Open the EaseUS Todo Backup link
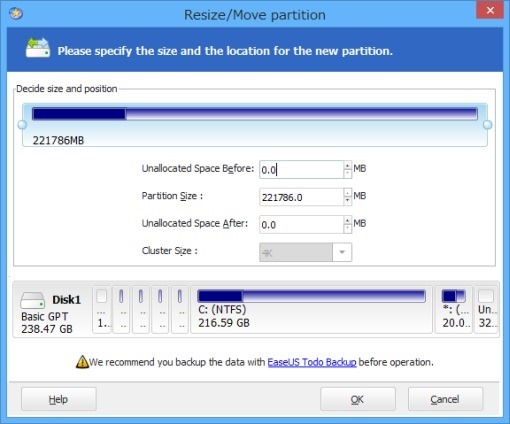510x424 pixels. (x=312, y=362)
